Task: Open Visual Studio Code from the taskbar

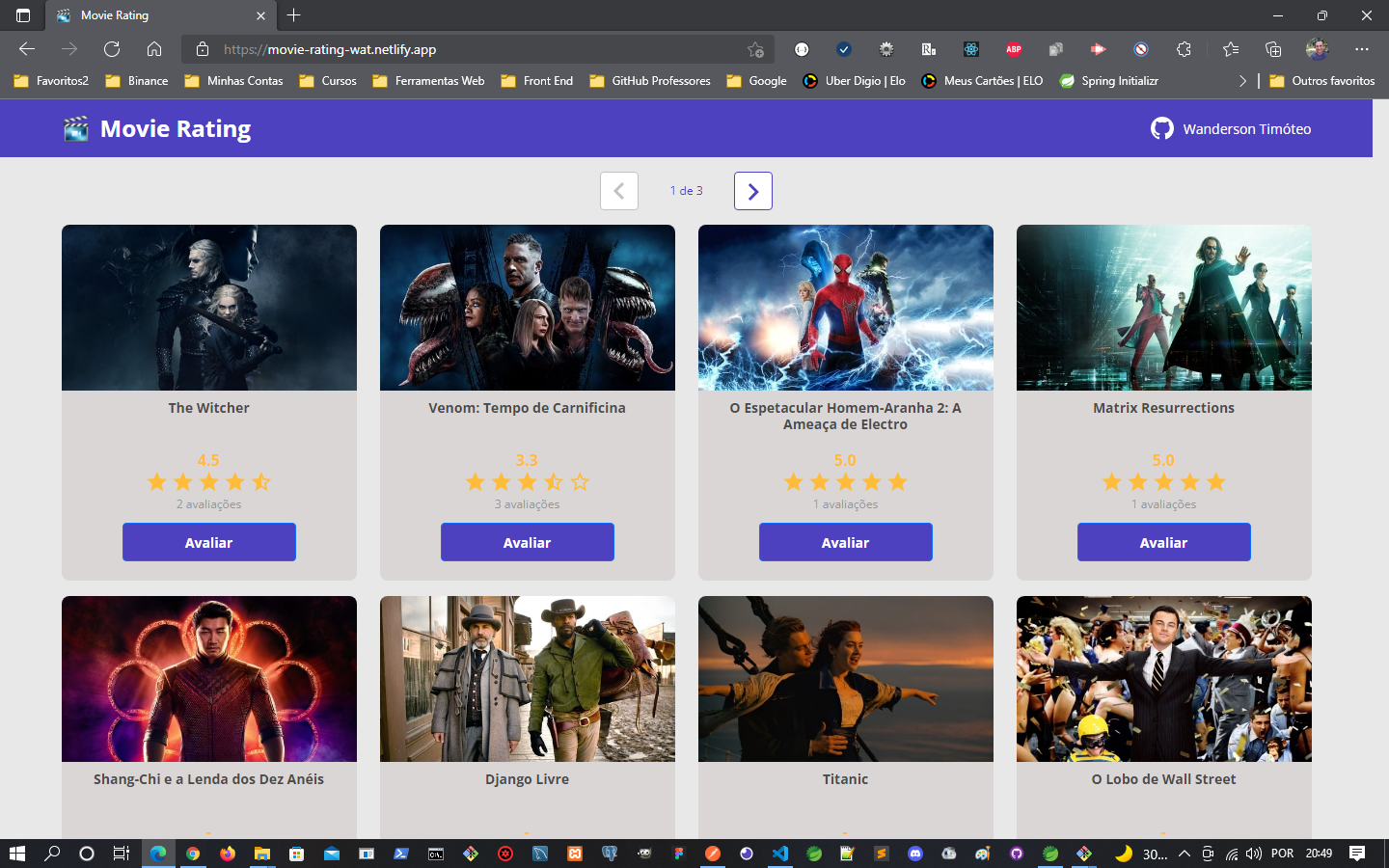Action: pyautogui.click(x=780, y=854)
